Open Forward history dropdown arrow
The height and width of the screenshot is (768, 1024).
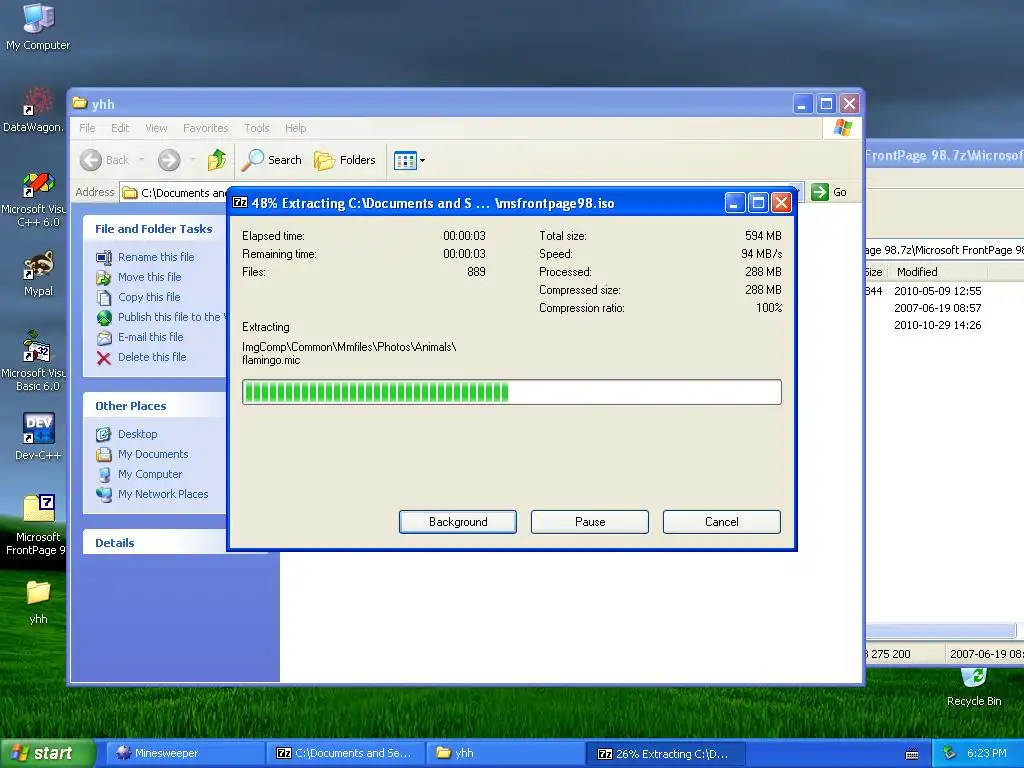pos(192,160)
